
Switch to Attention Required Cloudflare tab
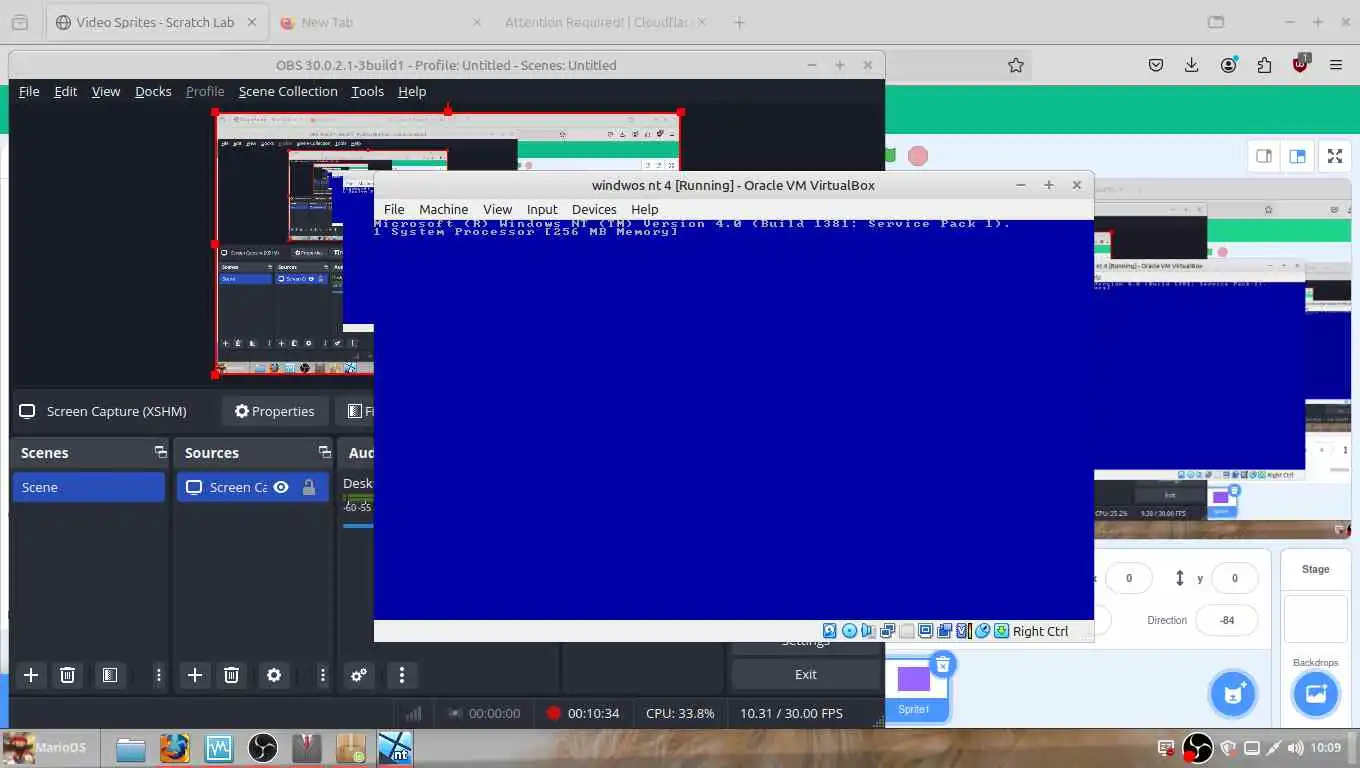point(606,22)
